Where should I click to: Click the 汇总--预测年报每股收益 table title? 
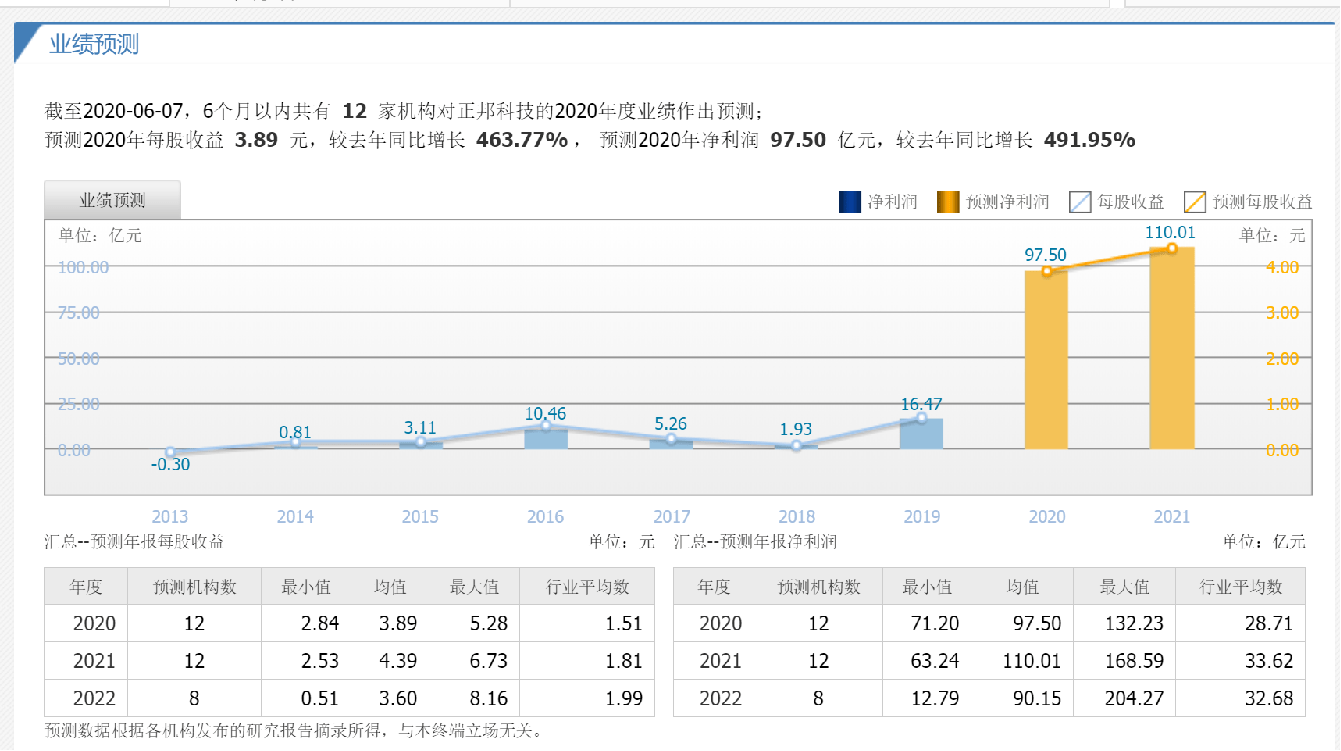click(134, 541)
